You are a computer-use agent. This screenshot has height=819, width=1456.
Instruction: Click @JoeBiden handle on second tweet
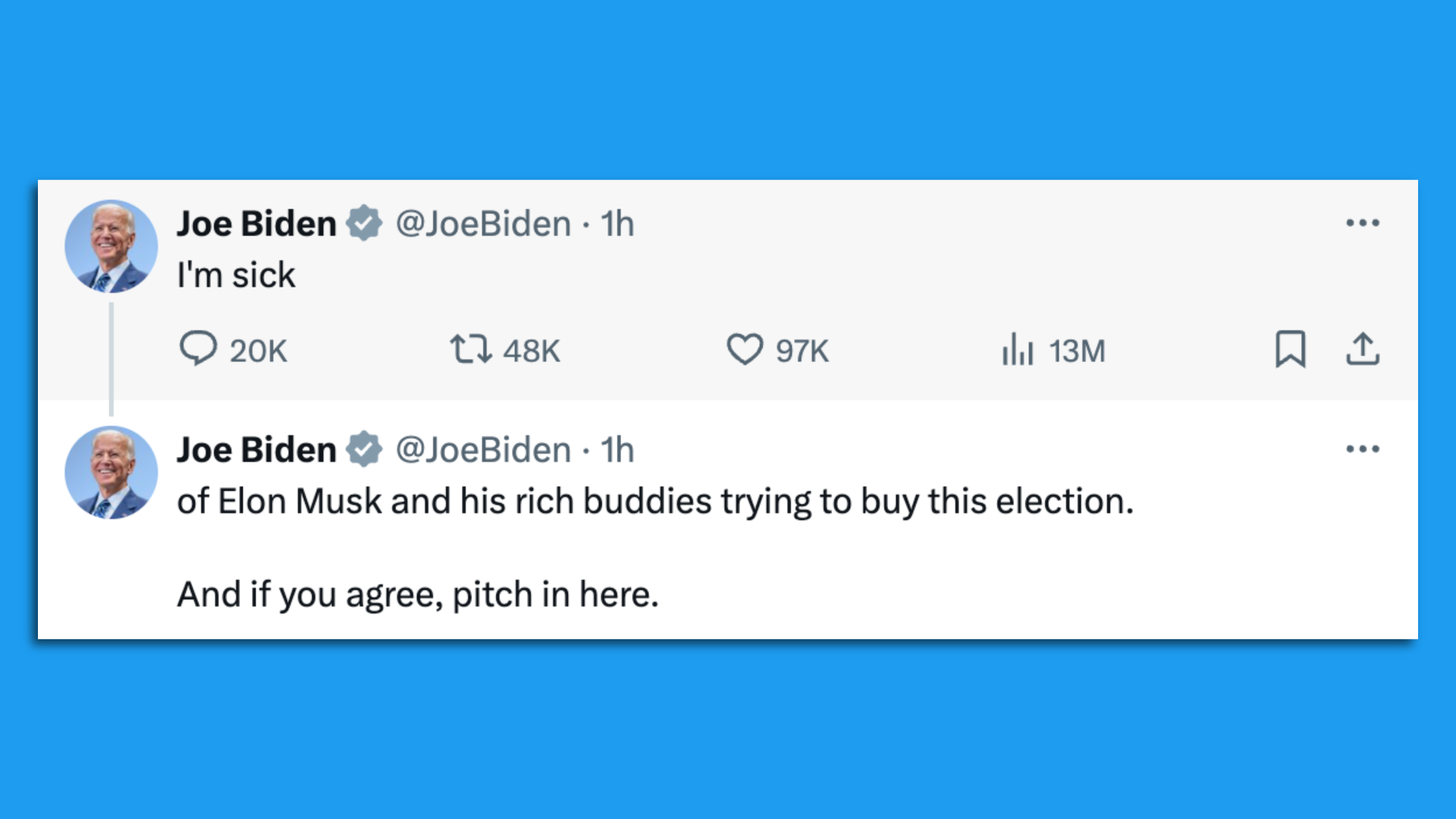click(483, 450)
